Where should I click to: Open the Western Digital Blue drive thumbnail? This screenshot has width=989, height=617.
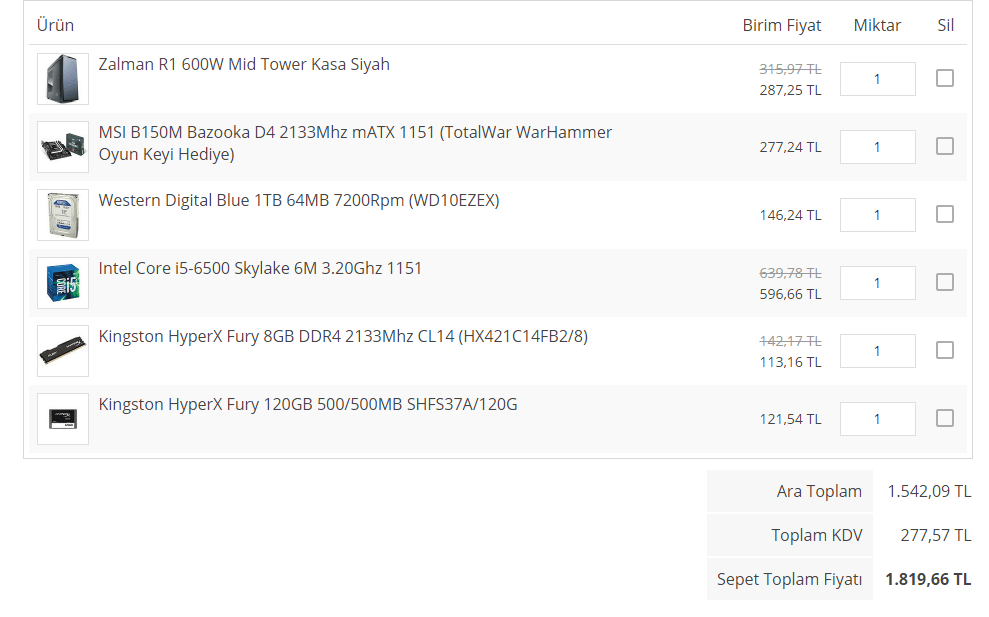(63, 215)
